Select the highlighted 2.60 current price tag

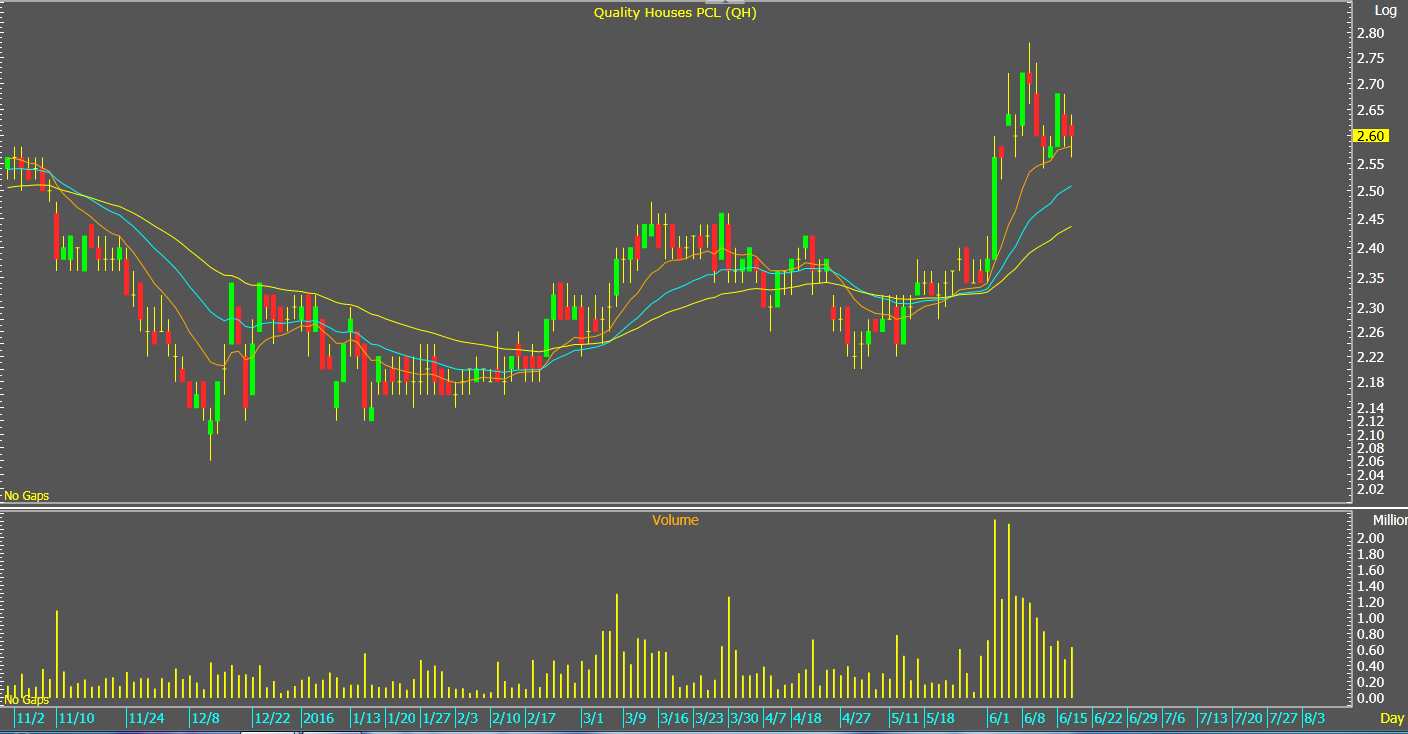pyautogui.click(x=1369, y=136)
